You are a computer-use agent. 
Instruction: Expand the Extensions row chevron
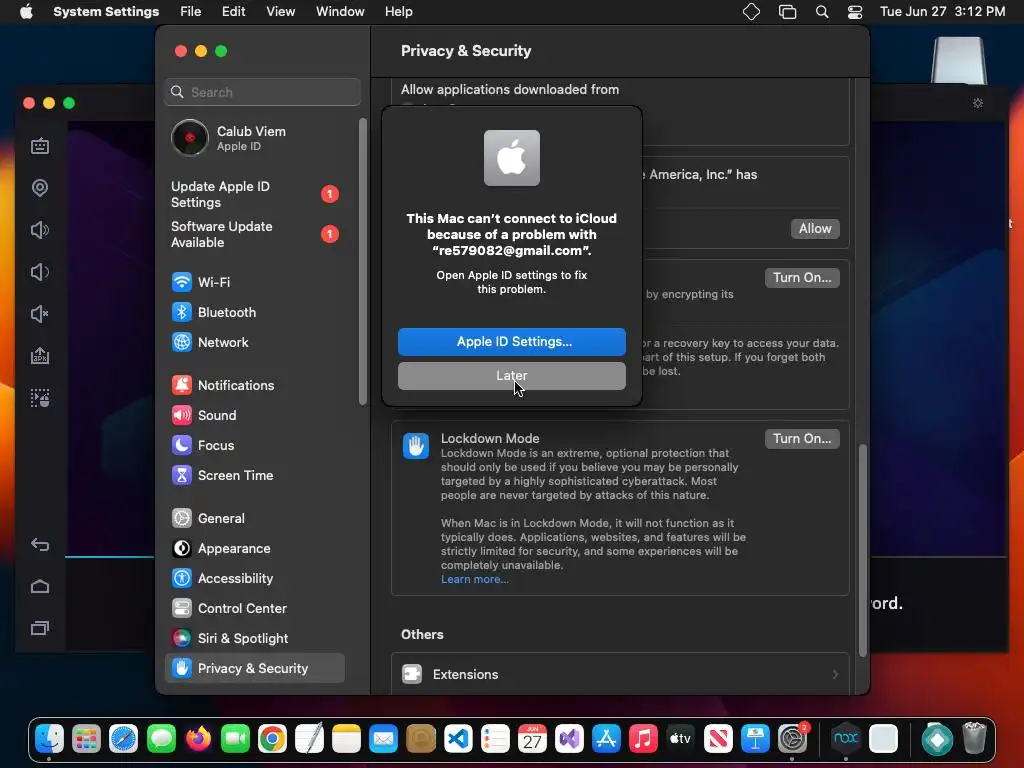click(835, 675)
